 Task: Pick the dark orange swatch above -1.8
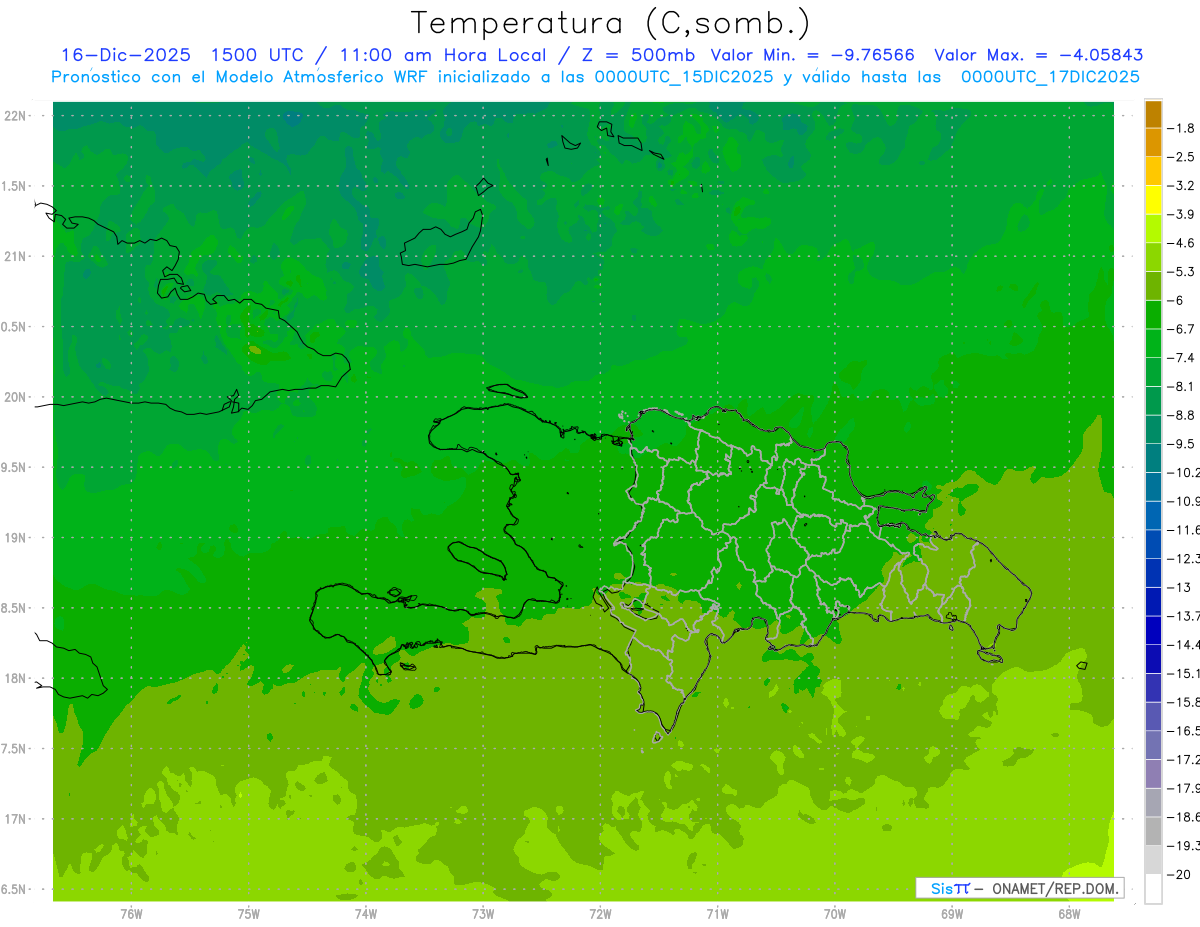coord(1153,114)
